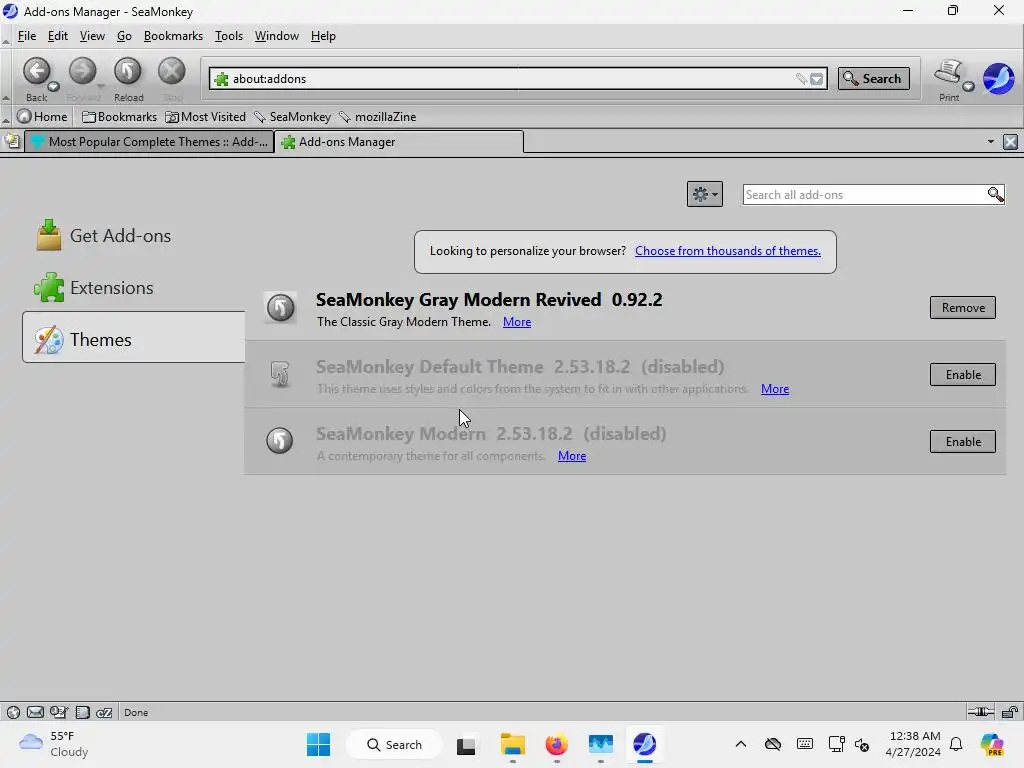Open the mozillaZine bookmark
1024x768 pixels.
pos(377,117)
